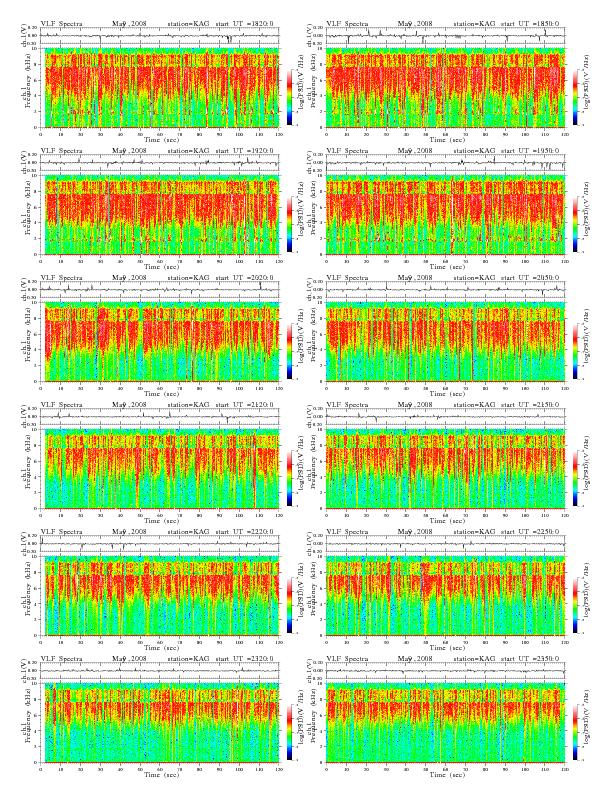Click the PSD color bar beside the 2320:0 plot

coord(289,732)
